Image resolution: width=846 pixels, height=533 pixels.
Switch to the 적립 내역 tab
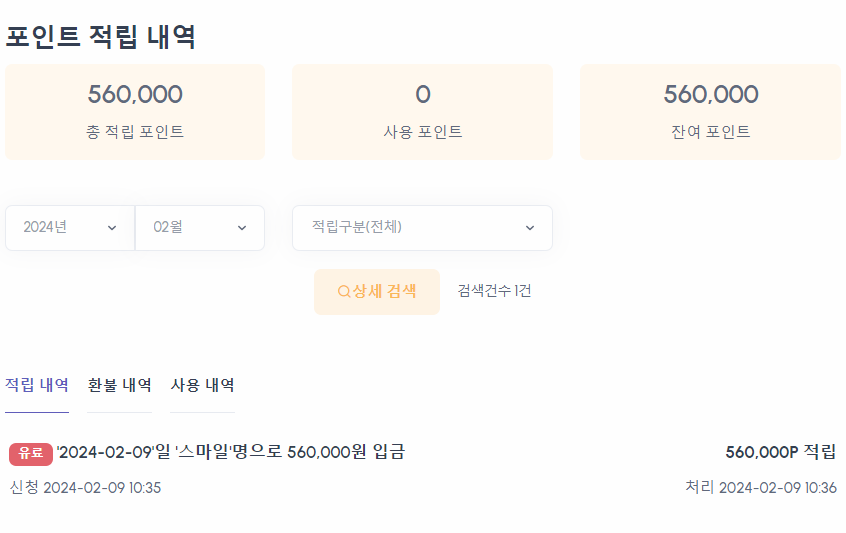click(37, 385)
